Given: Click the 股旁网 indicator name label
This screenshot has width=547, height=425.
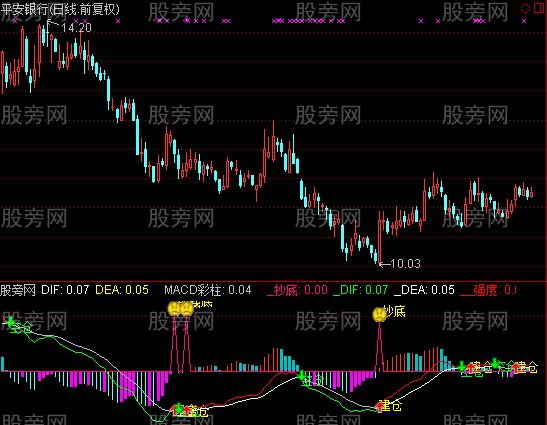Looking at the screenshot, I should click(18, 290).
